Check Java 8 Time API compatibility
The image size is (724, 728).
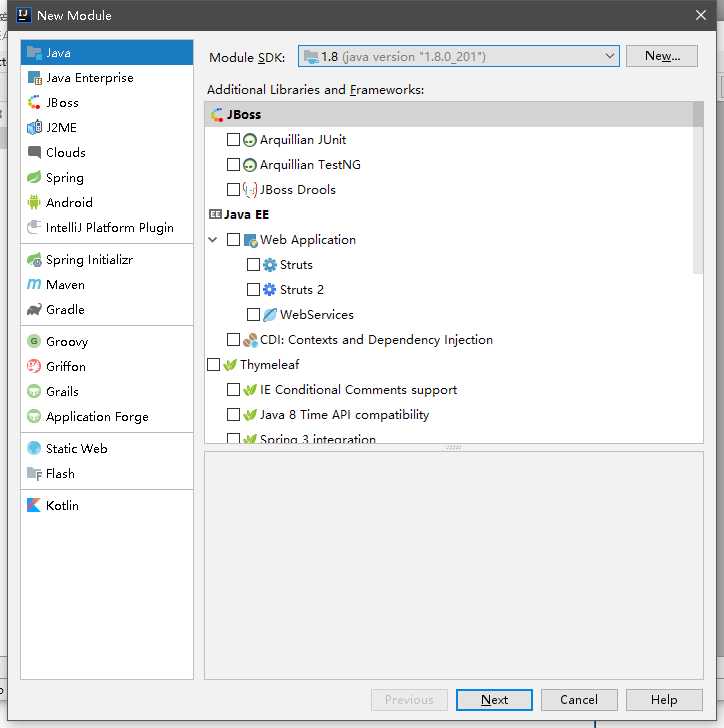pyautogui.click(x=233, y=414)
